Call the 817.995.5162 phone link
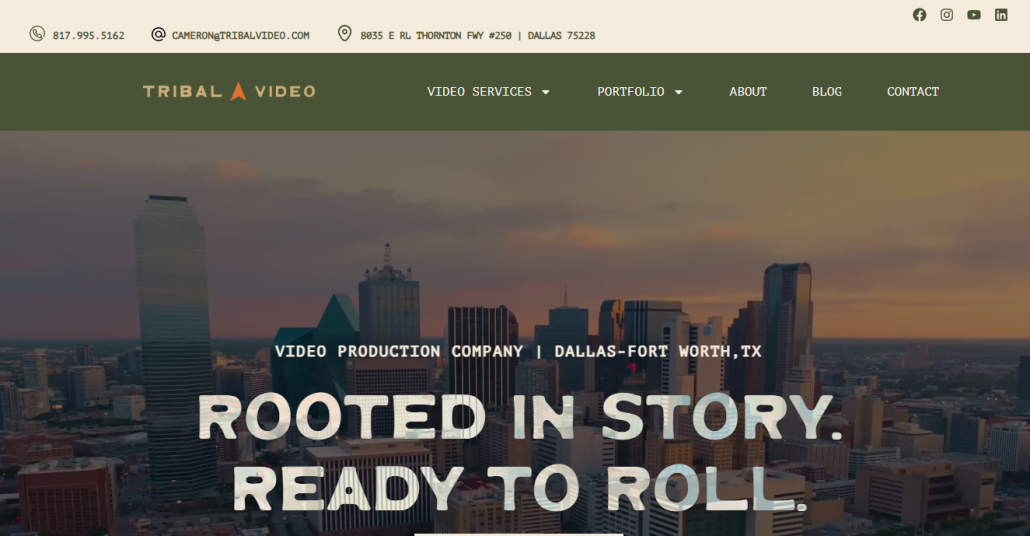This screenshot has width=1030, height=536. (89, 35)
